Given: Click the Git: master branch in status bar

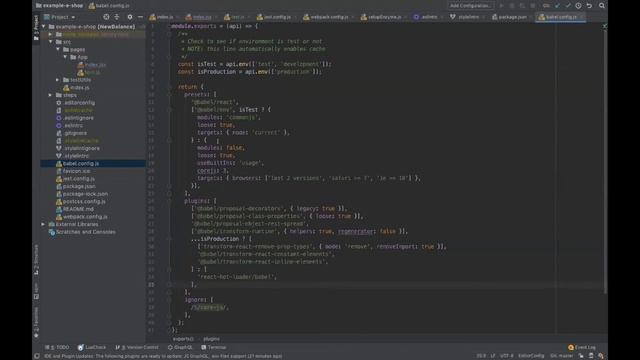Looking at the screenshot, I should click(562, 356).
